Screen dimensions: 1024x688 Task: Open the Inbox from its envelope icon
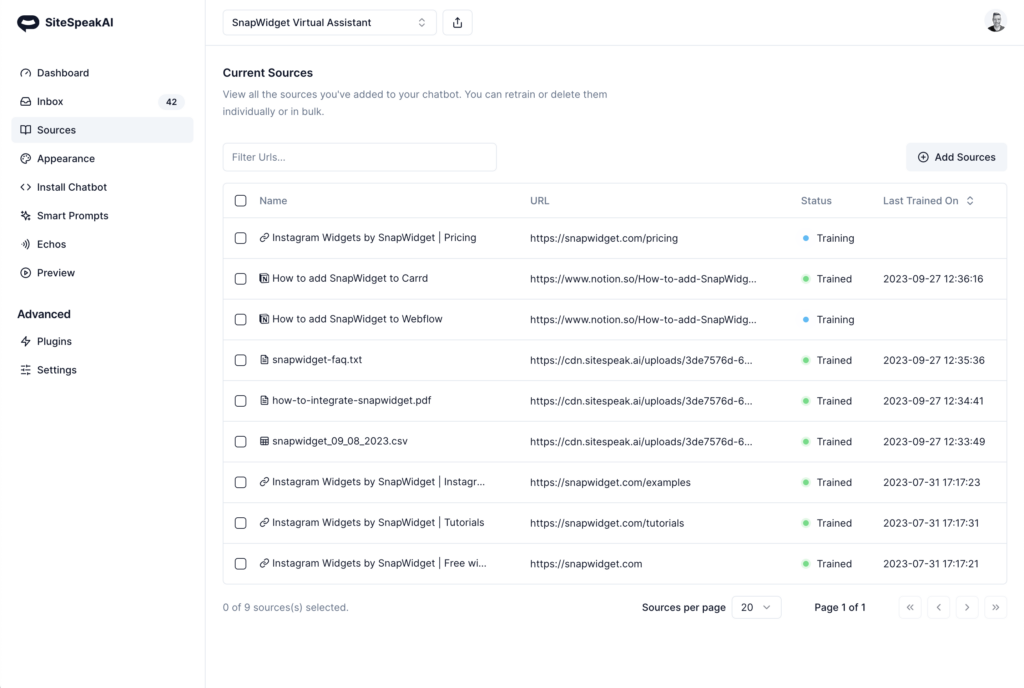(24, 101)
